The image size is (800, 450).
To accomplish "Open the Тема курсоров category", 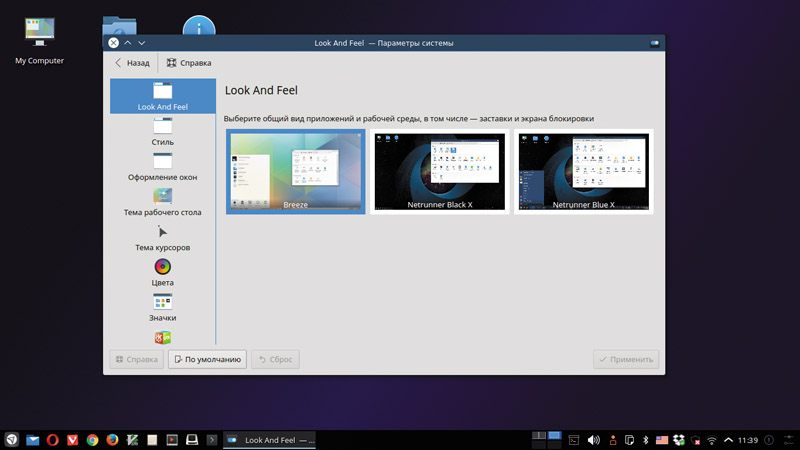I will tap(163, 237).
